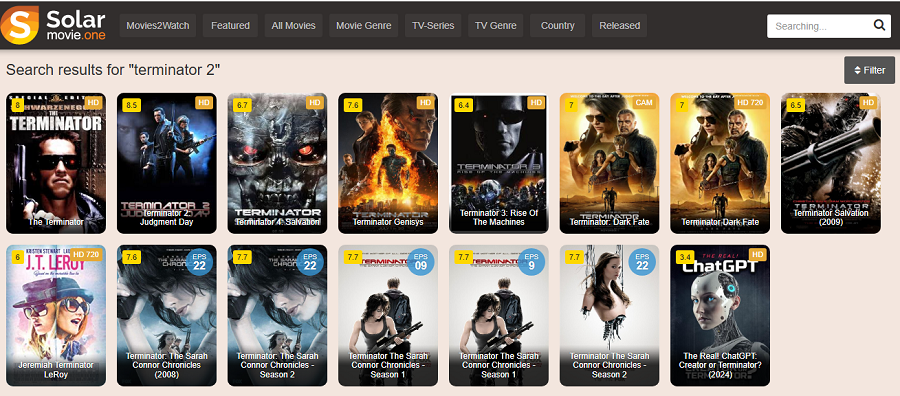This screenshot has height=396, width=900.
Task: Click the 6.5 rating badge
Action: pyautogui.click(x=796, y=106)
